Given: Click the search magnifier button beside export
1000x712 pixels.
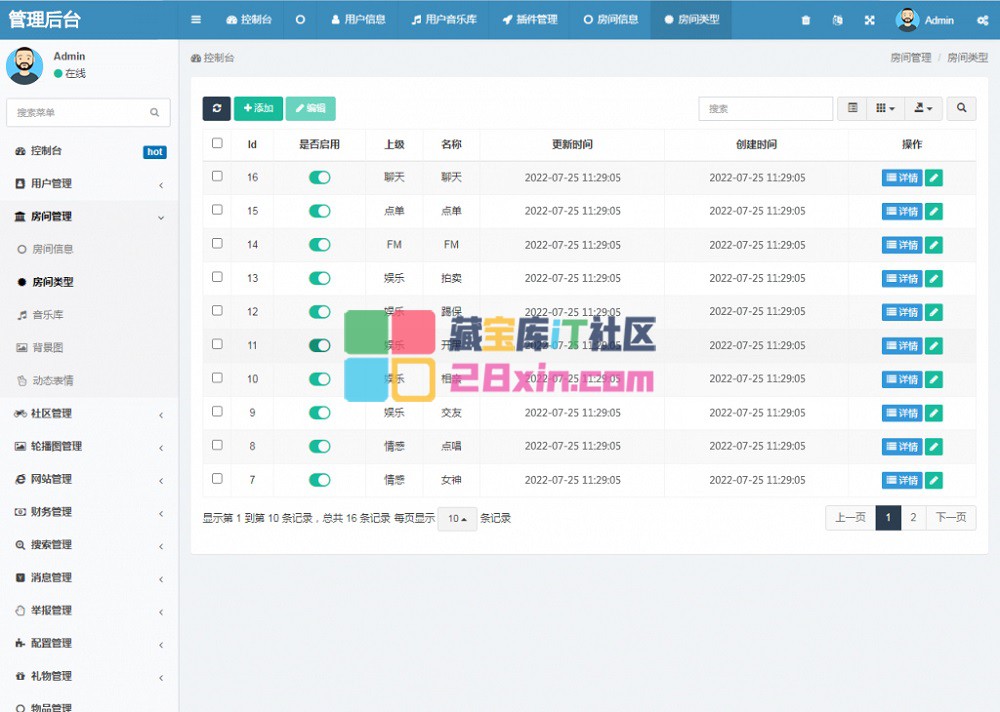Looking at the screenshot, I should coord(961,108).
